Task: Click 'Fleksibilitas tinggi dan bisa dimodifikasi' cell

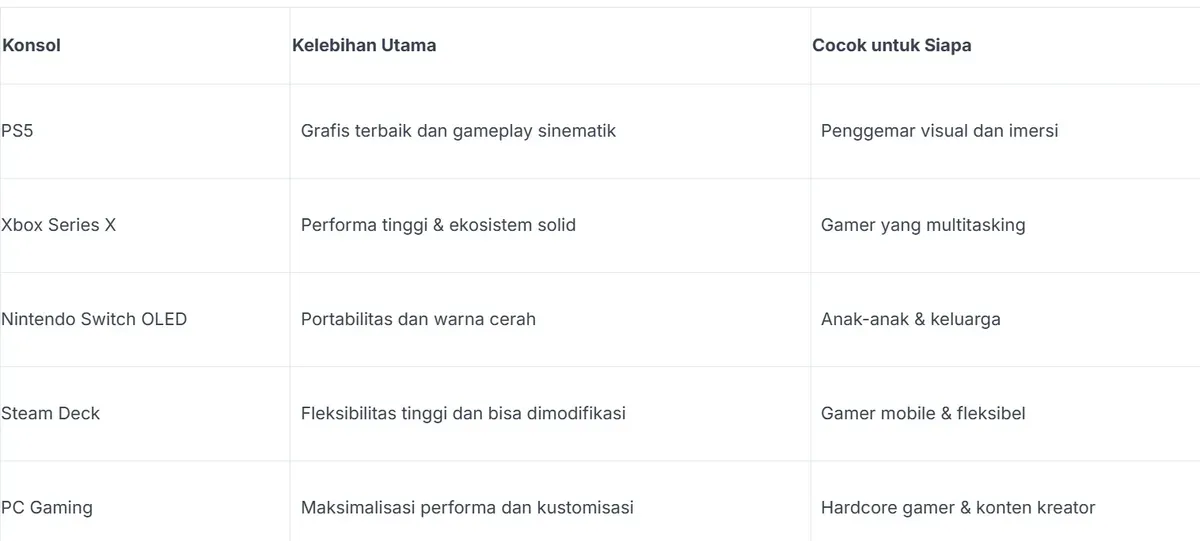Action: pyautogui.click(x=550, y=413)
